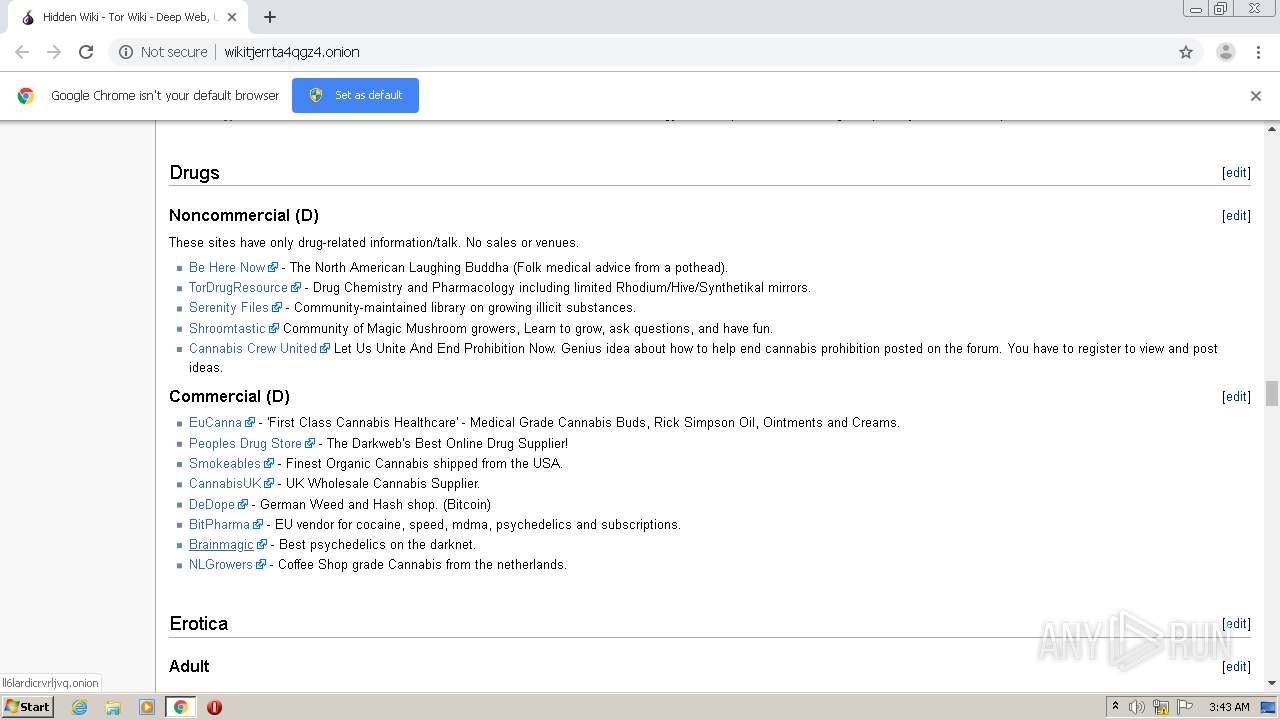Switch to the Chrome taskbar icon
Viewport: 1280px width, 720px height.
[x=180, y=707]
